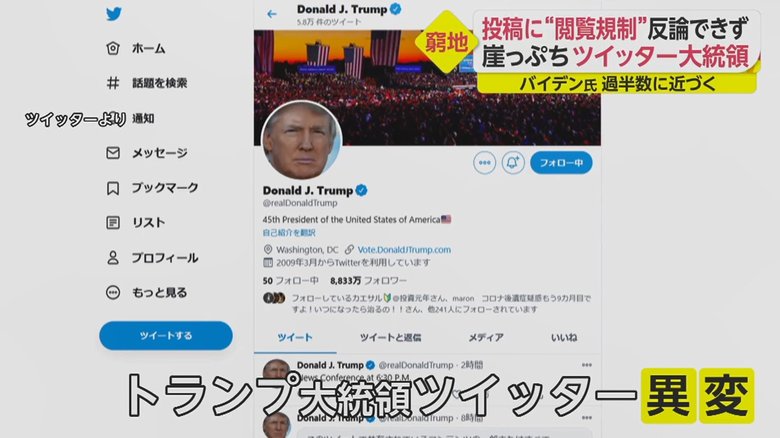This screenshot has width=780, height=438.
Task: Open the ブックマーク bookmark icon
Action: (113, 188)
